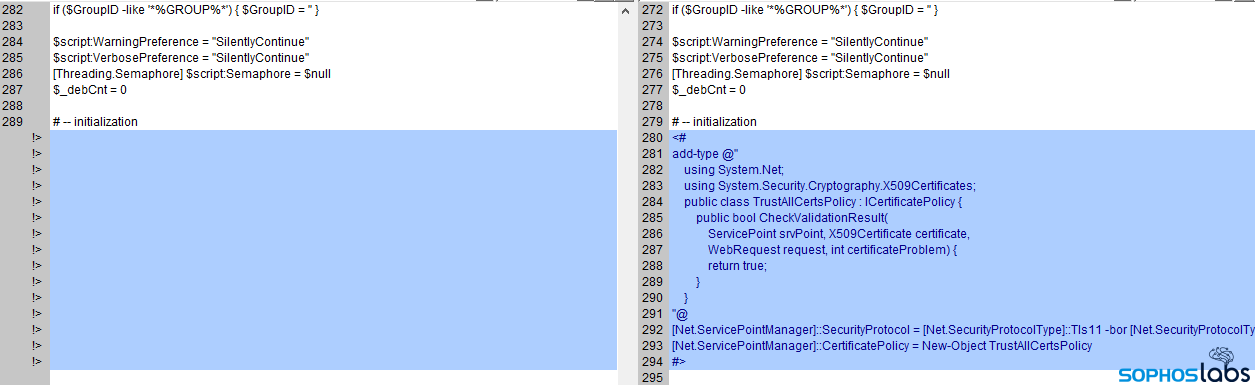The height and width of the screenshot is (385, 1255).
Task: Click the SecurityProtocol Tls11 line 292
Action: pos(963,330)
